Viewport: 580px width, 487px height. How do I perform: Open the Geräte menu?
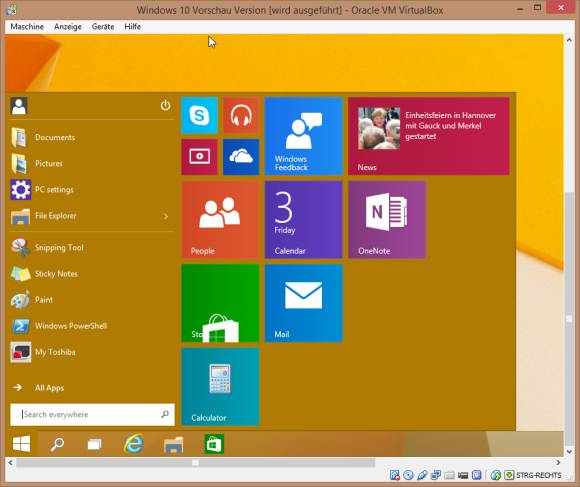point(103,27)
